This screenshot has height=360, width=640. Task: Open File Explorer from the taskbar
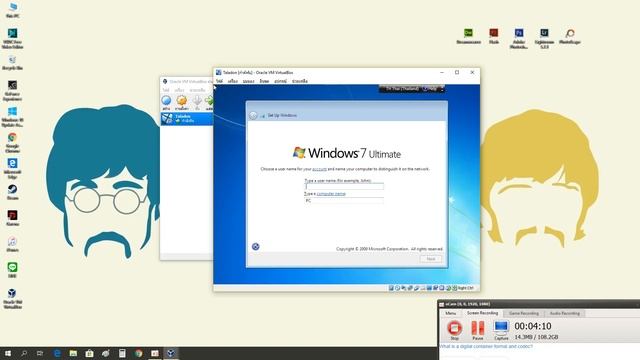click(73, 353)
